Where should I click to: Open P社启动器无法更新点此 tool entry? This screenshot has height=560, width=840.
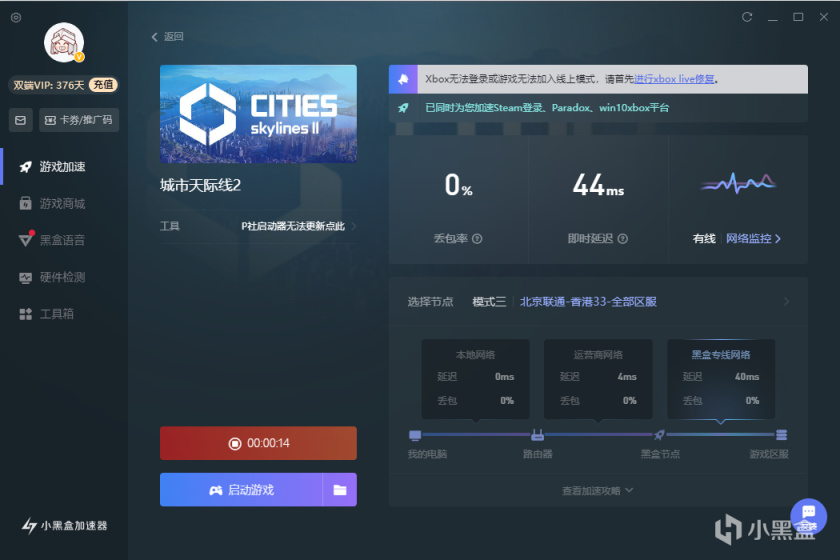(298, 226)
